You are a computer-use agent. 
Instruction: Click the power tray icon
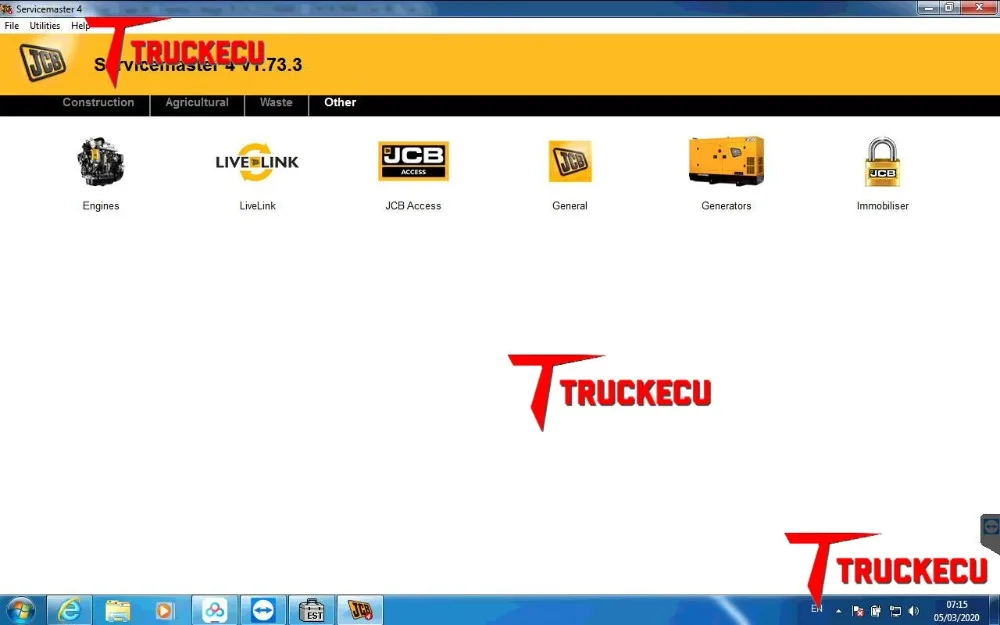click(x=876, y=611)
